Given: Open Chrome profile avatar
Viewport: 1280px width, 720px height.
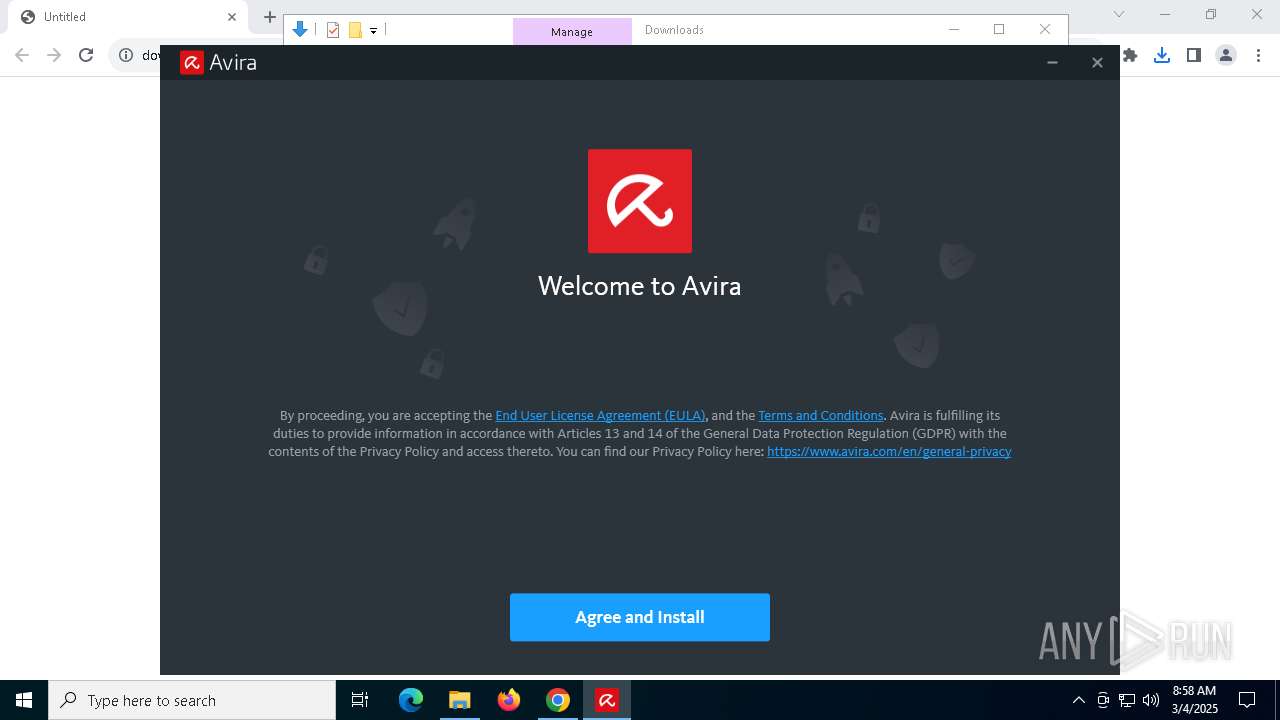Looking at the screenshot, I should [1226, 55].
